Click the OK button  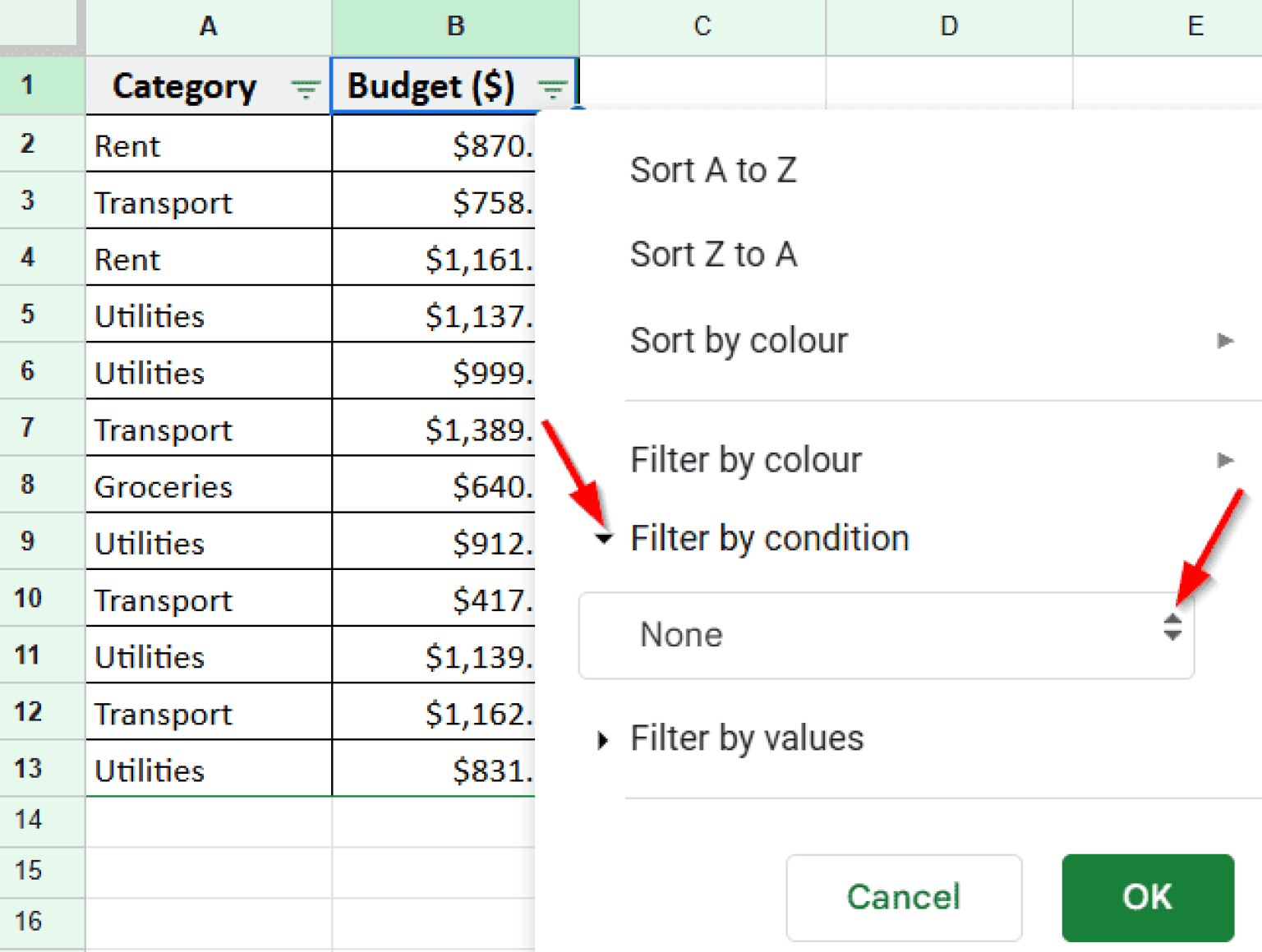coord(1147,898)
